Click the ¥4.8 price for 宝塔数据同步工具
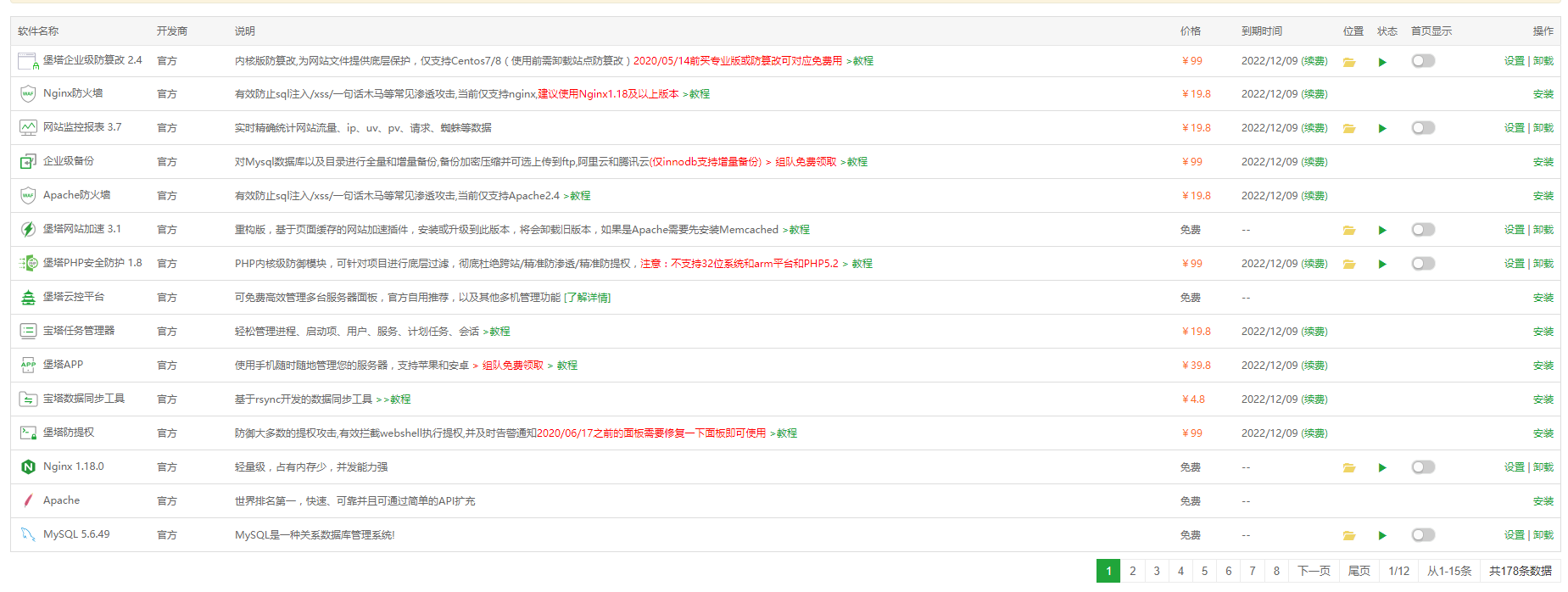Viewport: 1568px width, 592px height. 1193,399
